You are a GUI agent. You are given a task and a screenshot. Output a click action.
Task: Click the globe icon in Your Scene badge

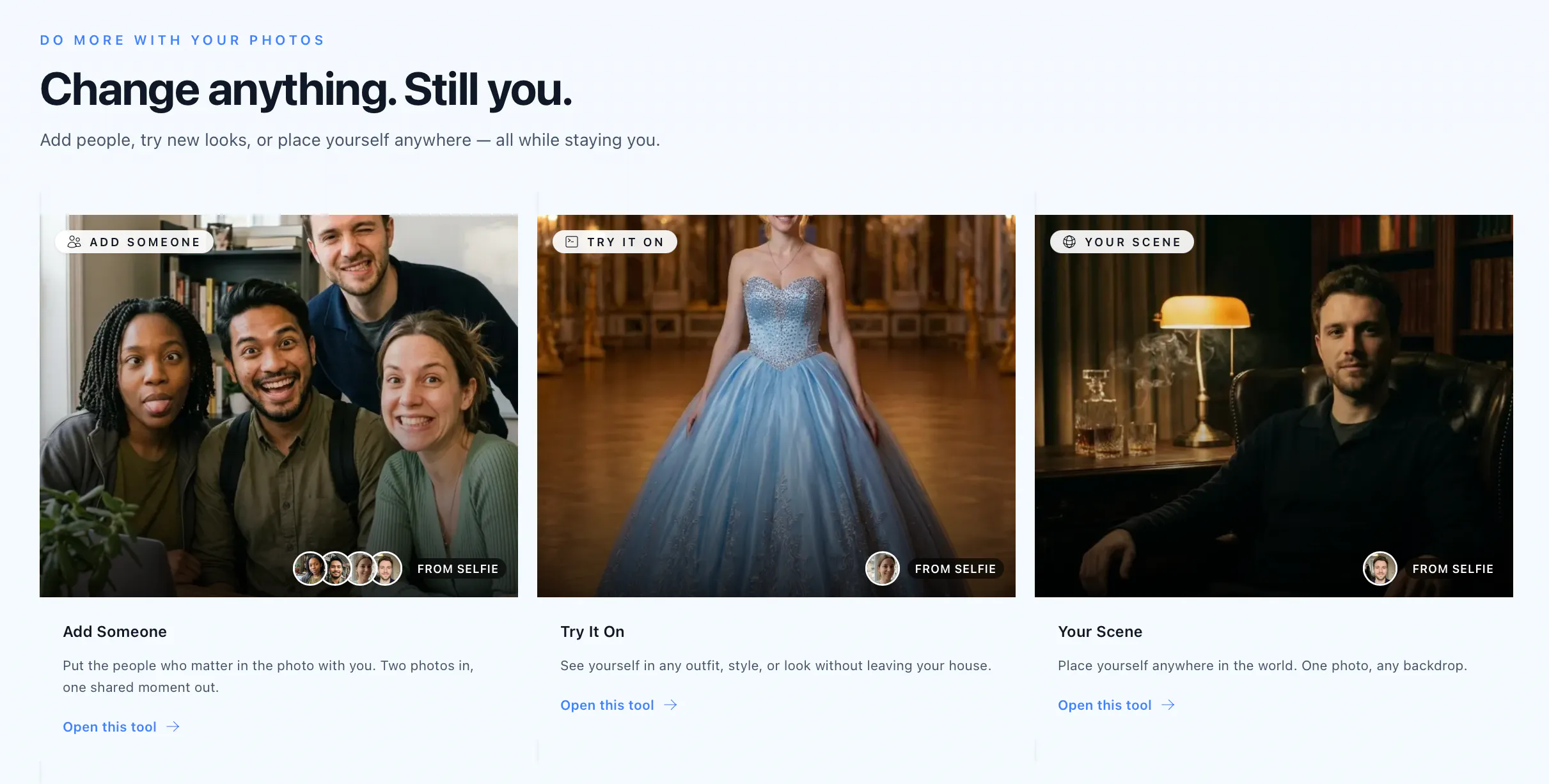pyautogui.click(x=1069, y=242)
